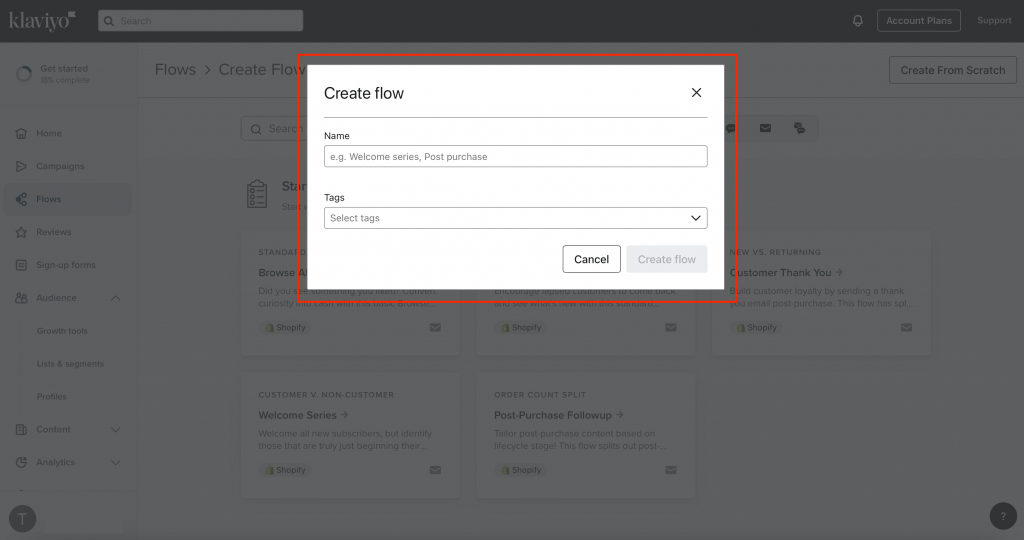Click Shopify tag on Post-Purchase Followup
The width and height of the screenshot is (1024, 540).
coord(521,470)
